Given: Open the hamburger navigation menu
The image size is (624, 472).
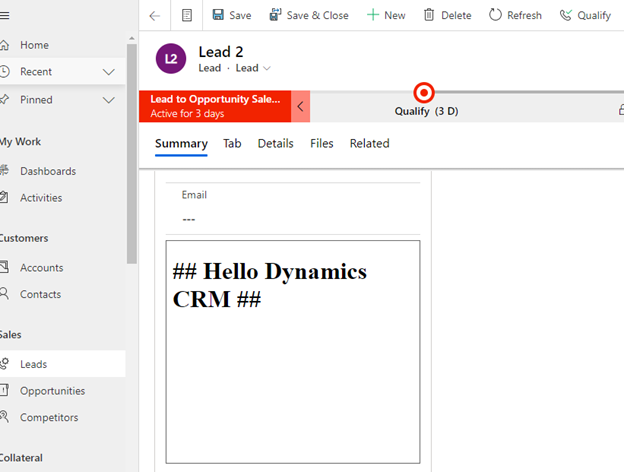Looking at the screenshot, I should tap(4, 16).
